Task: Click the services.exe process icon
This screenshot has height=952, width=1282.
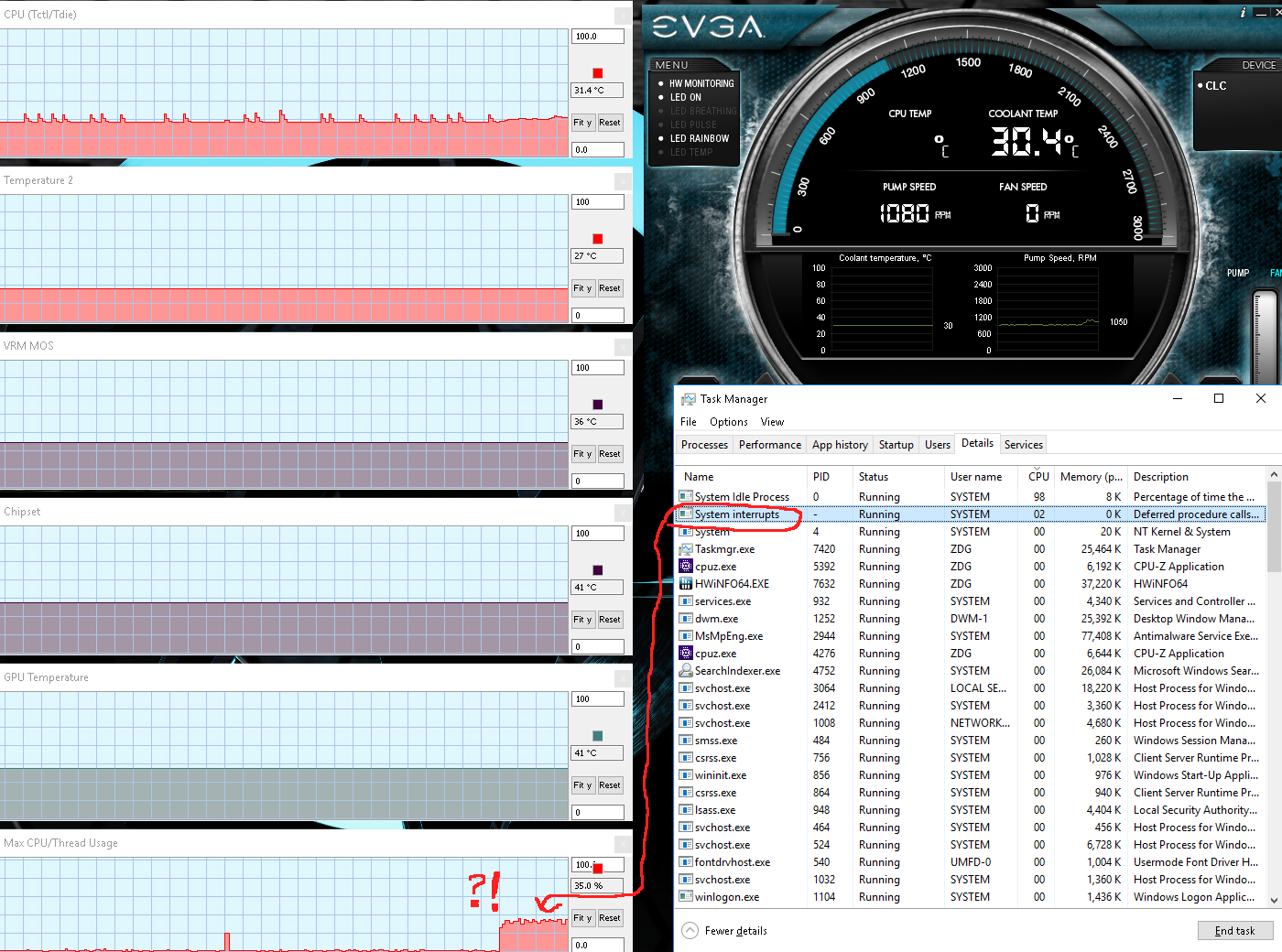Action: pyautogui.click(x=686, y=601)
